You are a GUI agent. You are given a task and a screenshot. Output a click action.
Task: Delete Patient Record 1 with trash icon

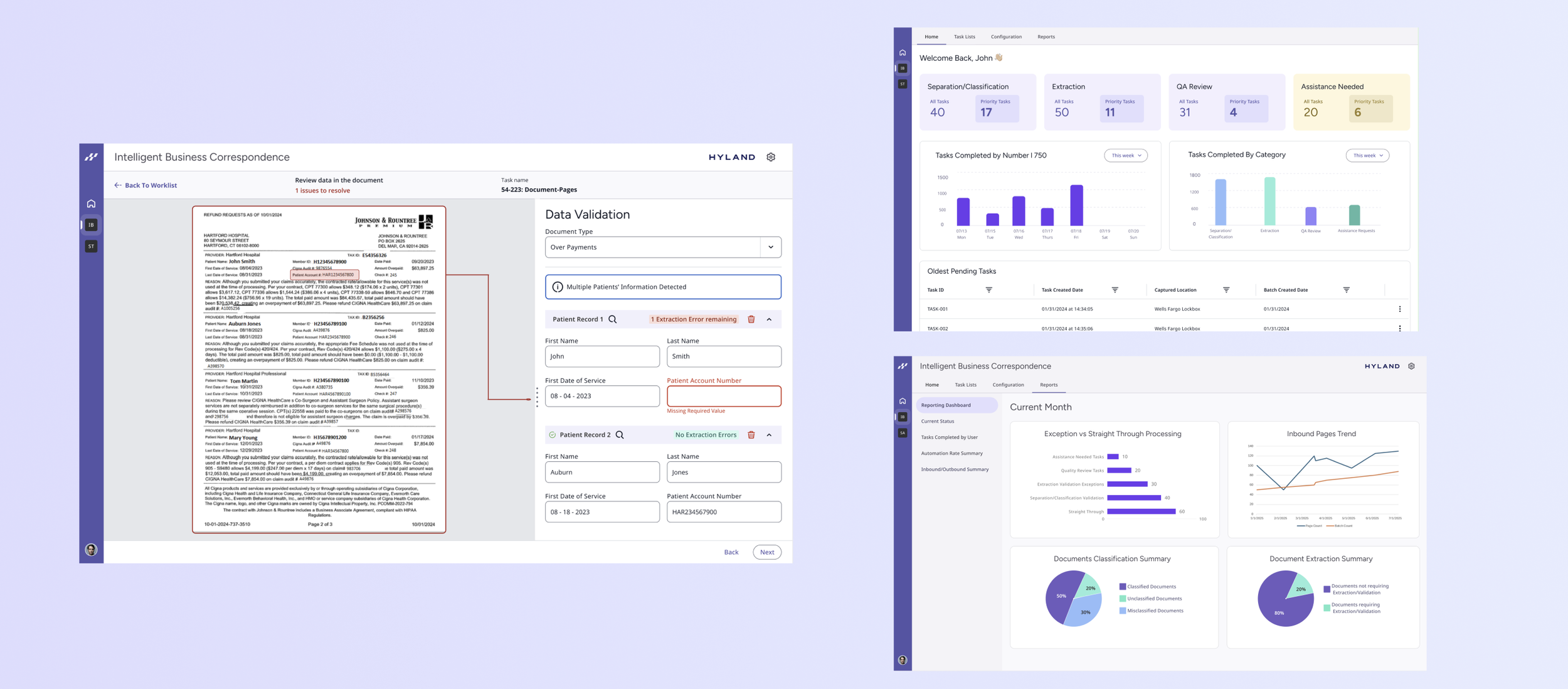[x=751, y=319]
